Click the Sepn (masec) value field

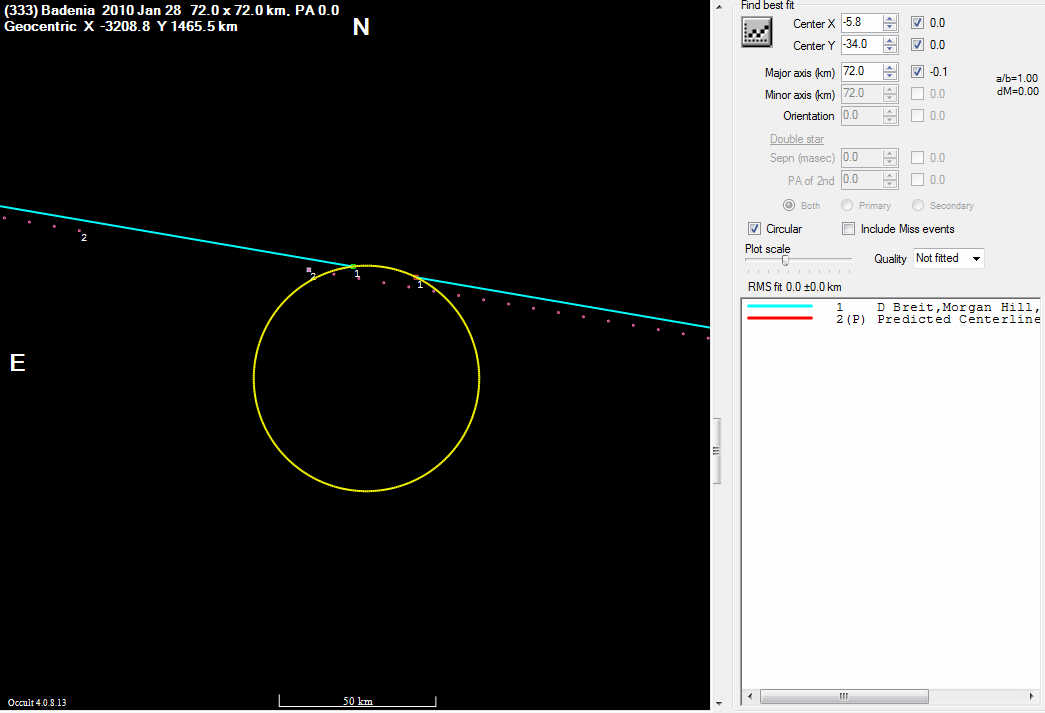point(862,157)
